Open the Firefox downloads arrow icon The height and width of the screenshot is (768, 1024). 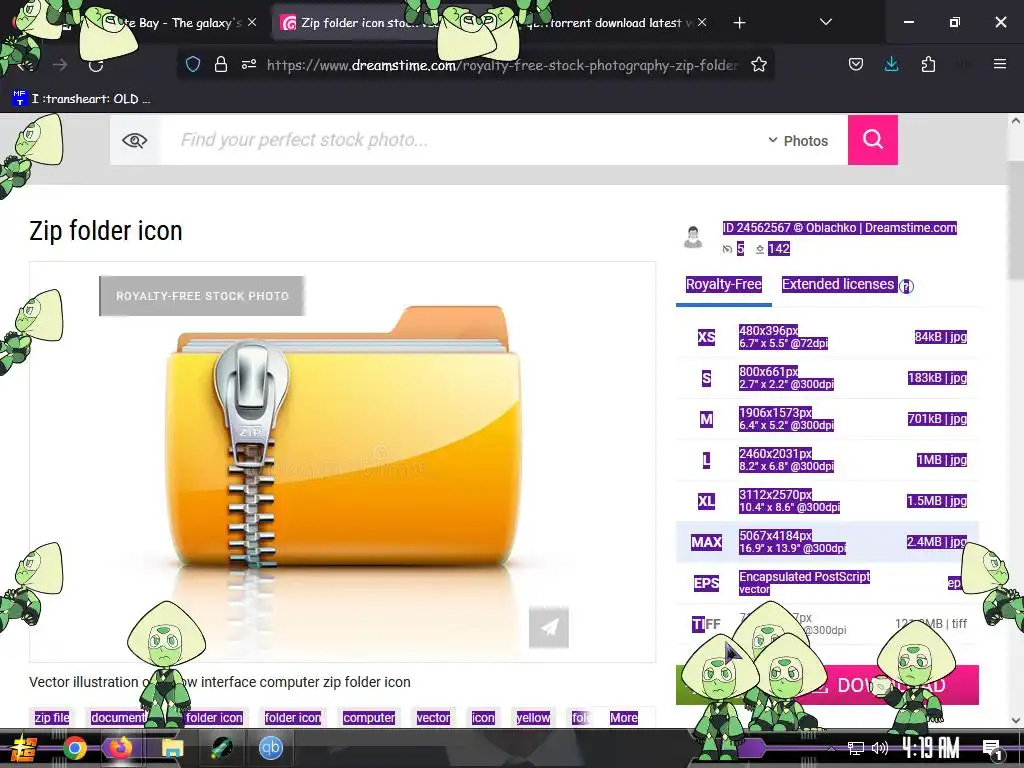[x=891, y=64]
